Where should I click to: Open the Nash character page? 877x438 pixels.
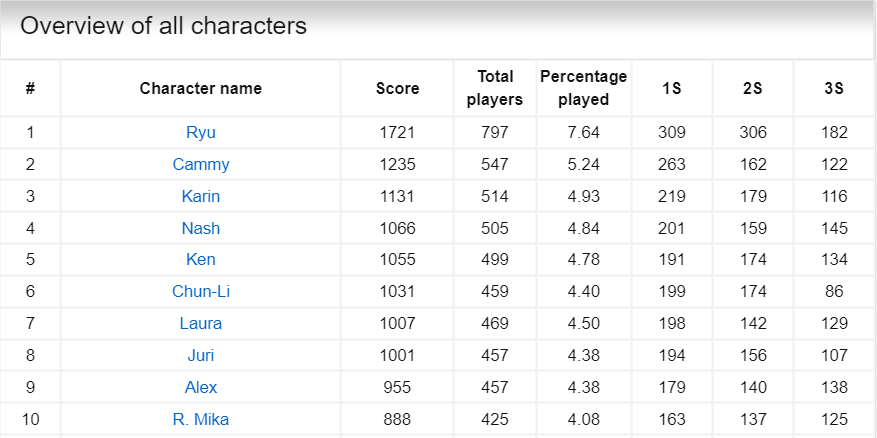(x=201, y=228)
